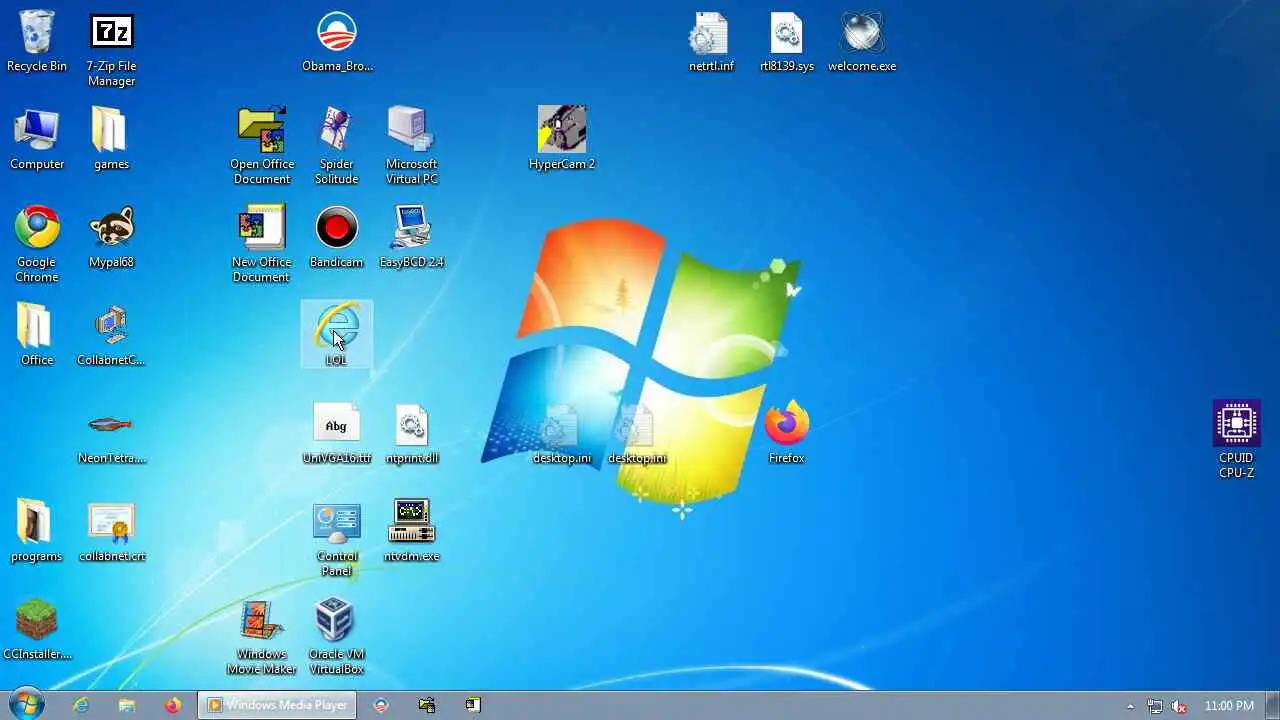Select the collabnet.crt certificate file
The image size is (1280, 720).
(x=111, y=531)
